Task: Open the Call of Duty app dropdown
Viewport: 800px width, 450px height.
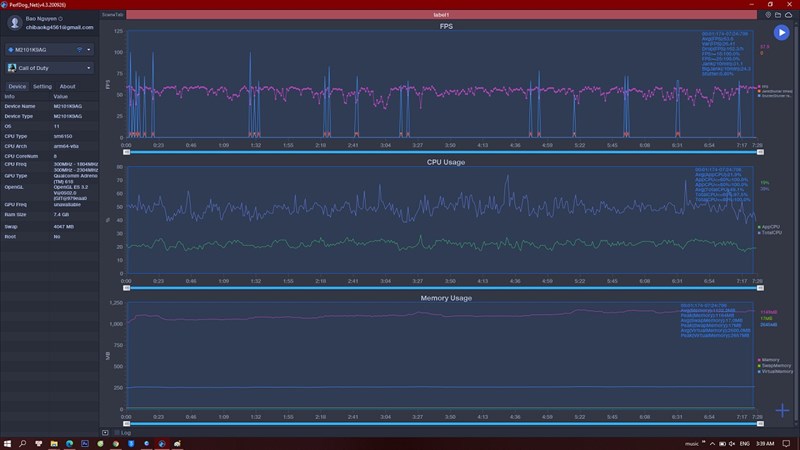Action: click(89, 68)
